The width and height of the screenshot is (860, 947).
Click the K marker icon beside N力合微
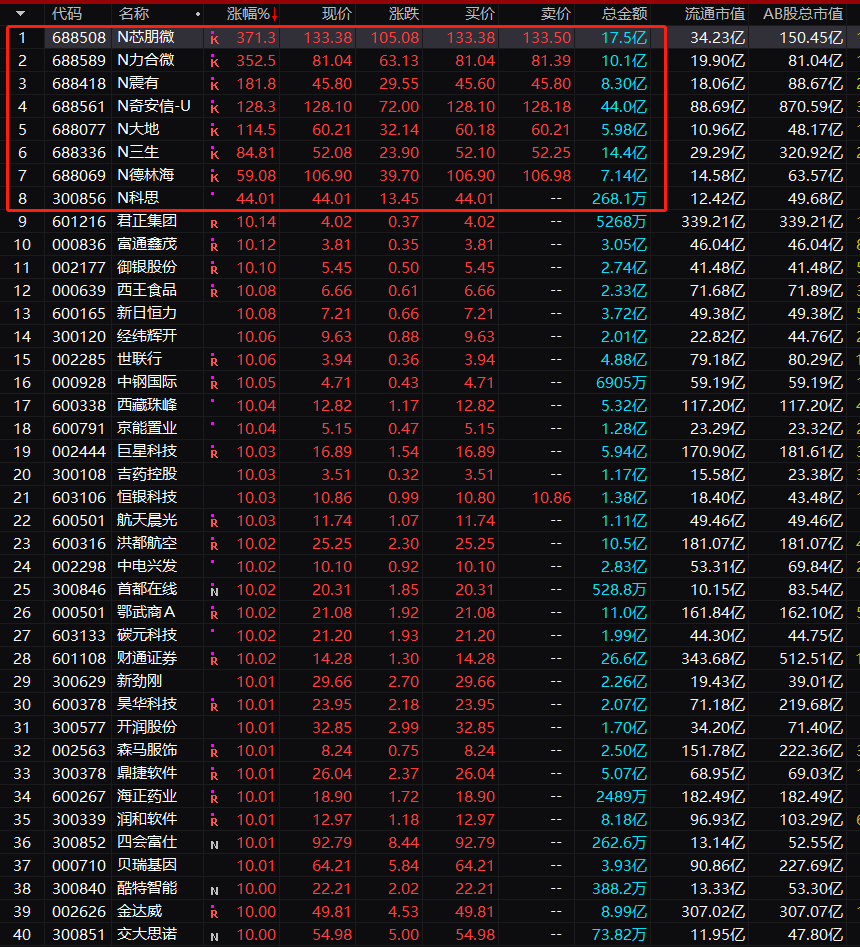[x=214, y=62]
